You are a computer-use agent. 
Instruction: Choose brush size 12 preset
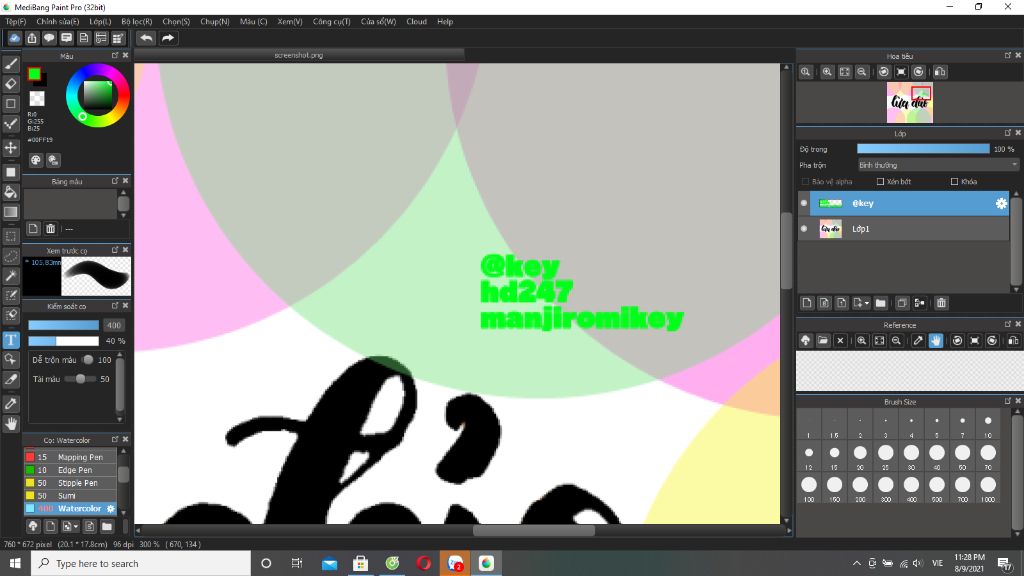tap(808, 455)
